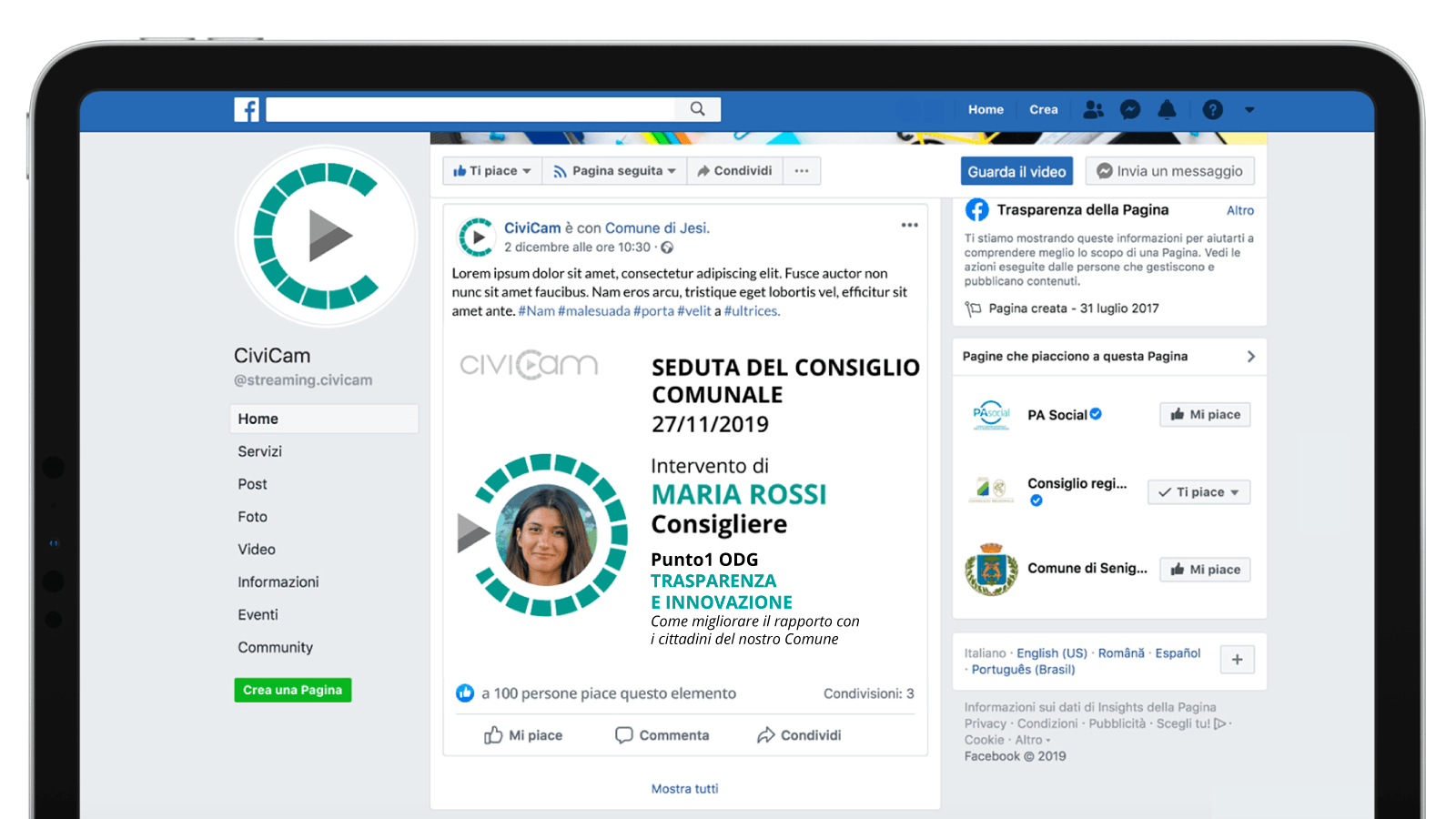Like Comune di Senig... with Mi piace
This screenshot has width=1456, height=819.
(x=1205, y=570)
